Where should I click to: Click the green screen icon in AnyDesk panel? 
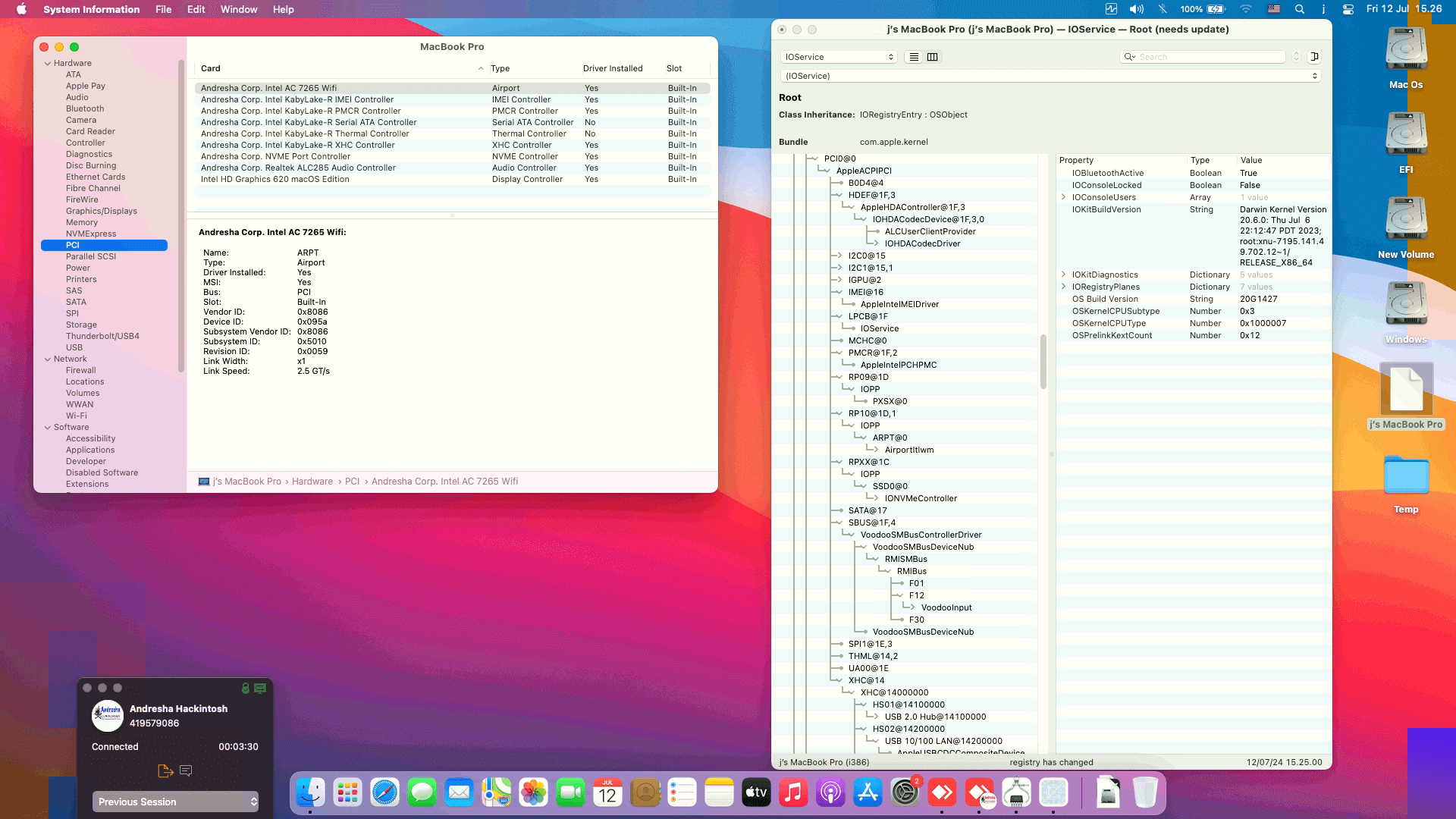click(260, 688)
